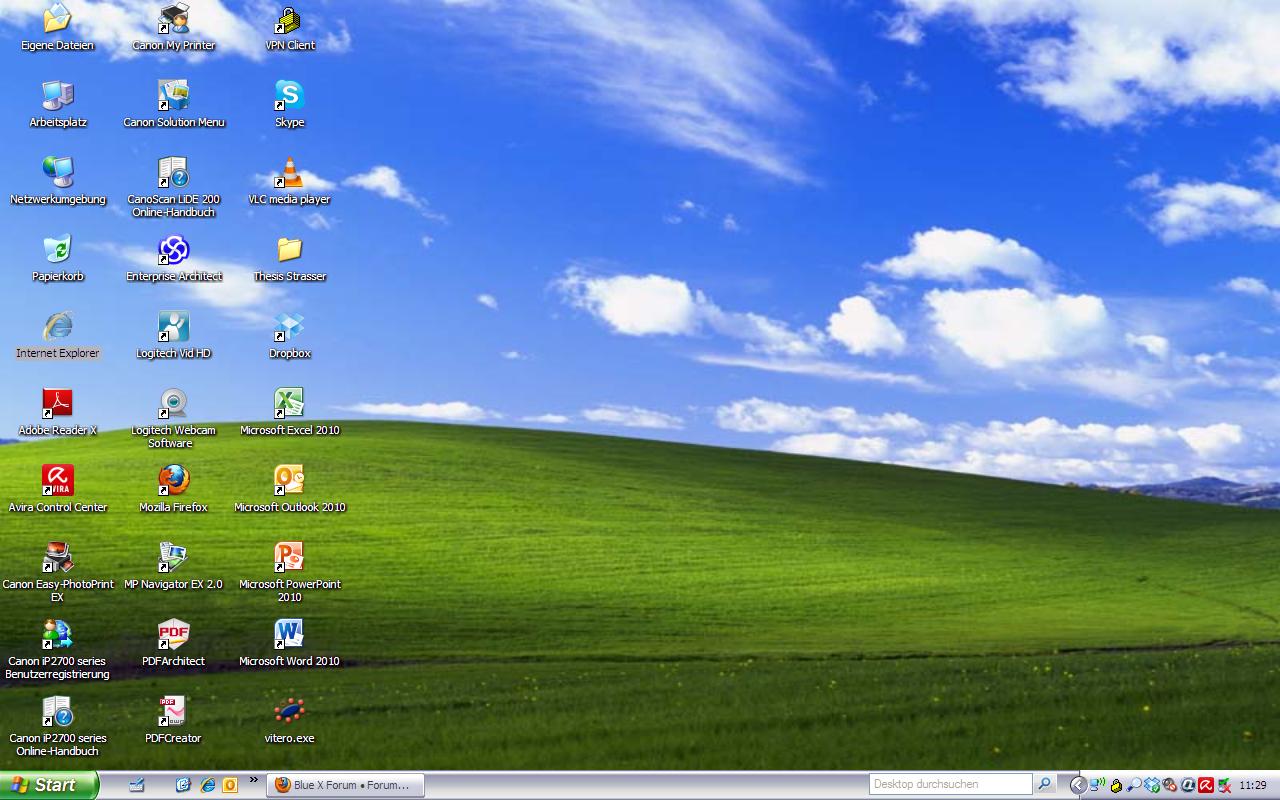This screenshot has width=1280, height=800.
Task: Select the Netzwerkumgebung icon
Action: coord(58,182)
